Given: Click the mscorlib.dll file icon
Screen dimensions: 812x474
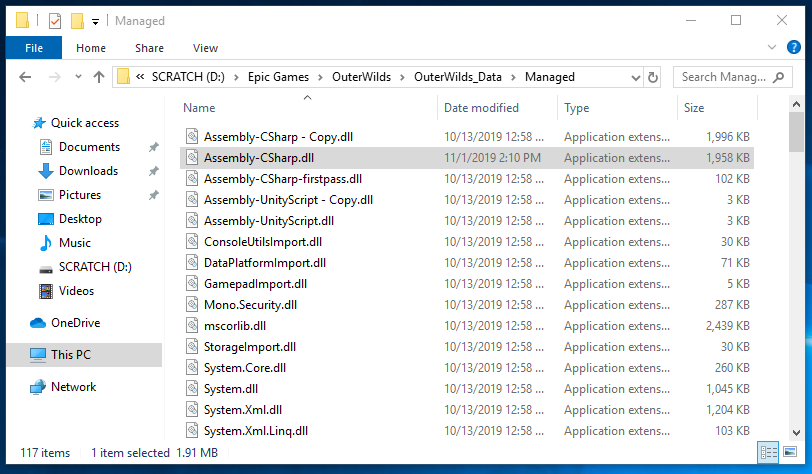Looking at the screenshot, I should pyautogui.click(x=193, y=326).
